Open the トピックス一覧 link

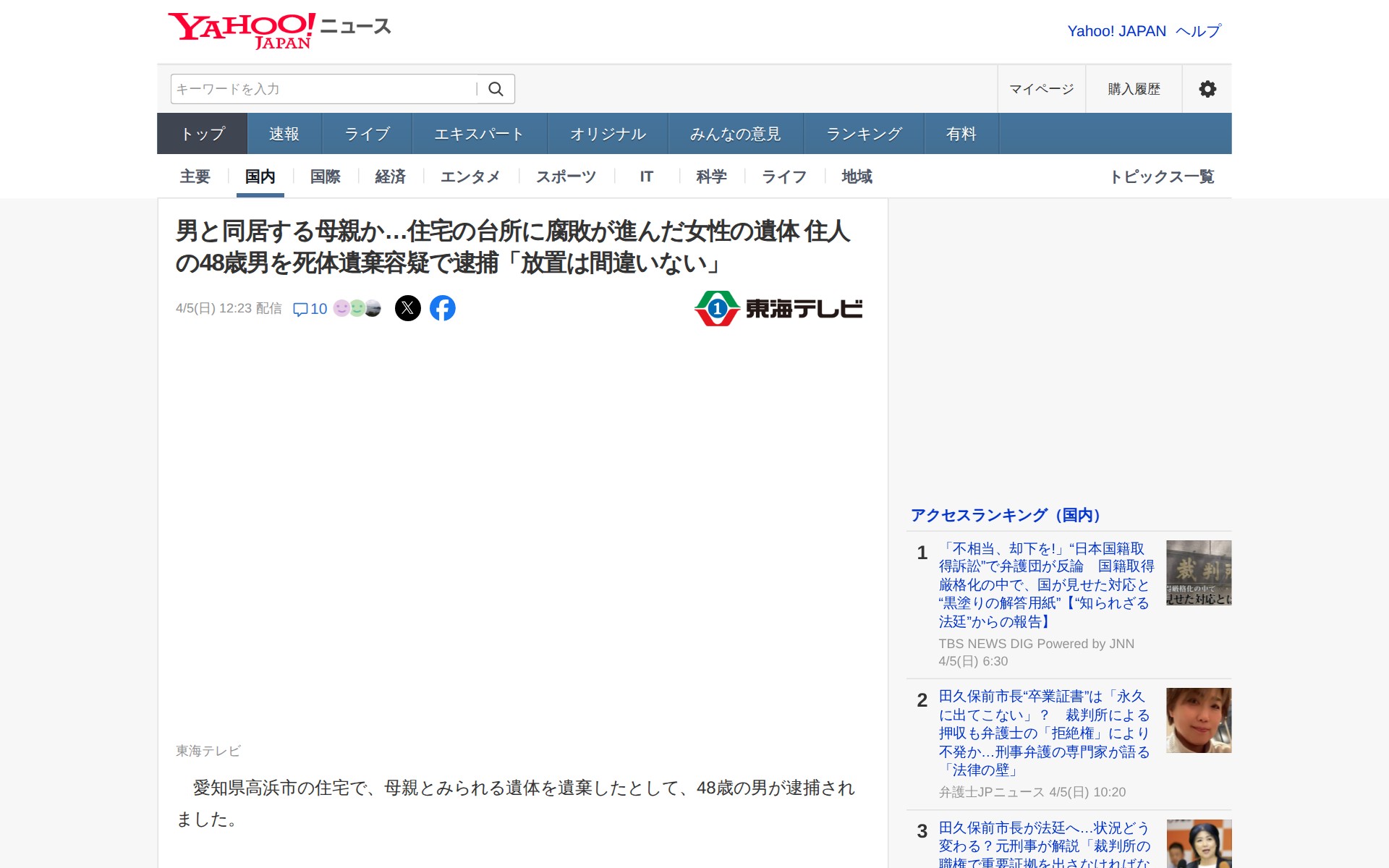tap(1162, 176)
